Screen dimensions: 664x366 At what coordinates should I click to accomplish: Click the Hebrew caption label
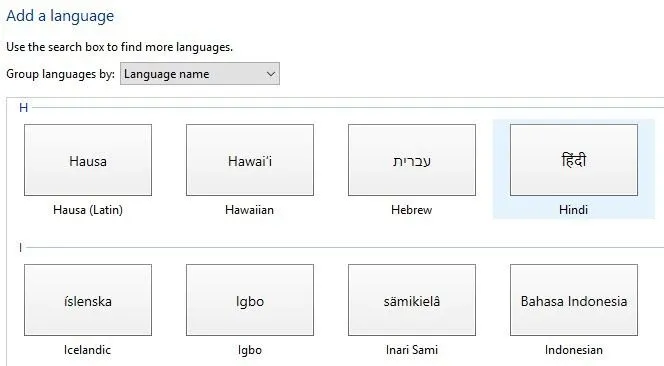[412, 210]
